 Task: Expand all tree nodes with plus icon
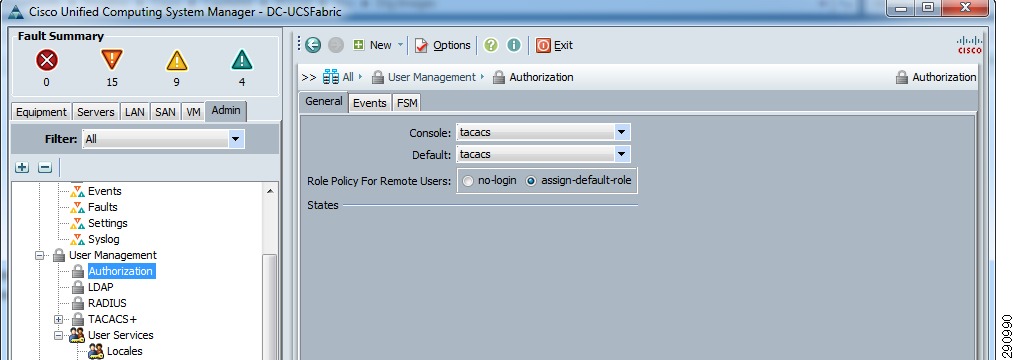coord(23,167)
